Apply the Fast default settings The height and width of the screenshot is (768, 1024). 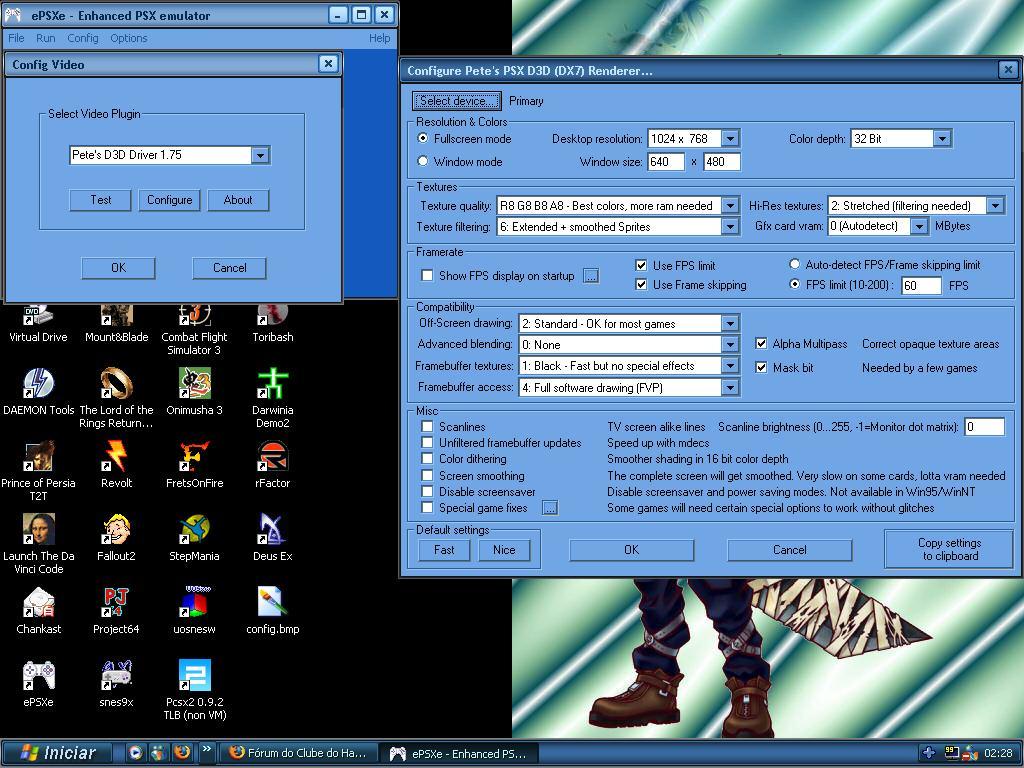[x=444, y=550]
